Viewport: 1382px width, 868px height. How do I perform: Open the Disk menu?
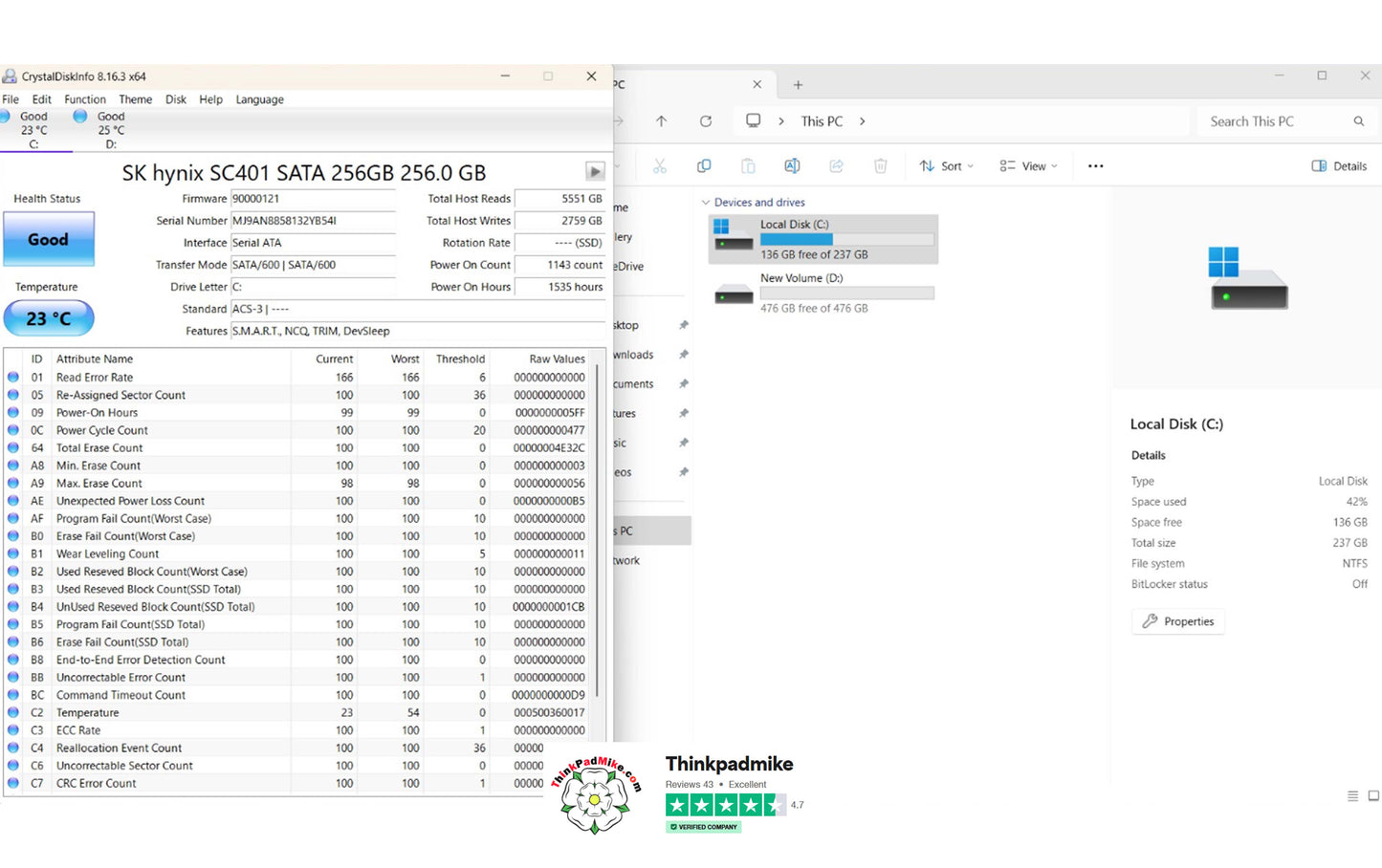pyautogui.click(x=176, y=99)
